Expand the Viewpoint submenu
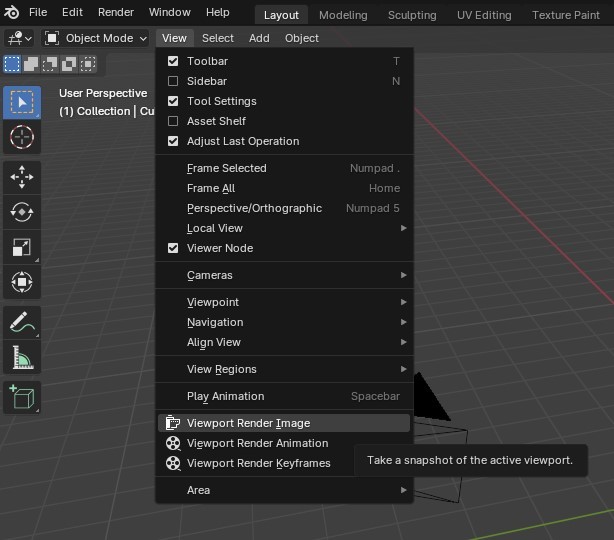The height and width of the screenshot is (540, 614). coord(284,302)
